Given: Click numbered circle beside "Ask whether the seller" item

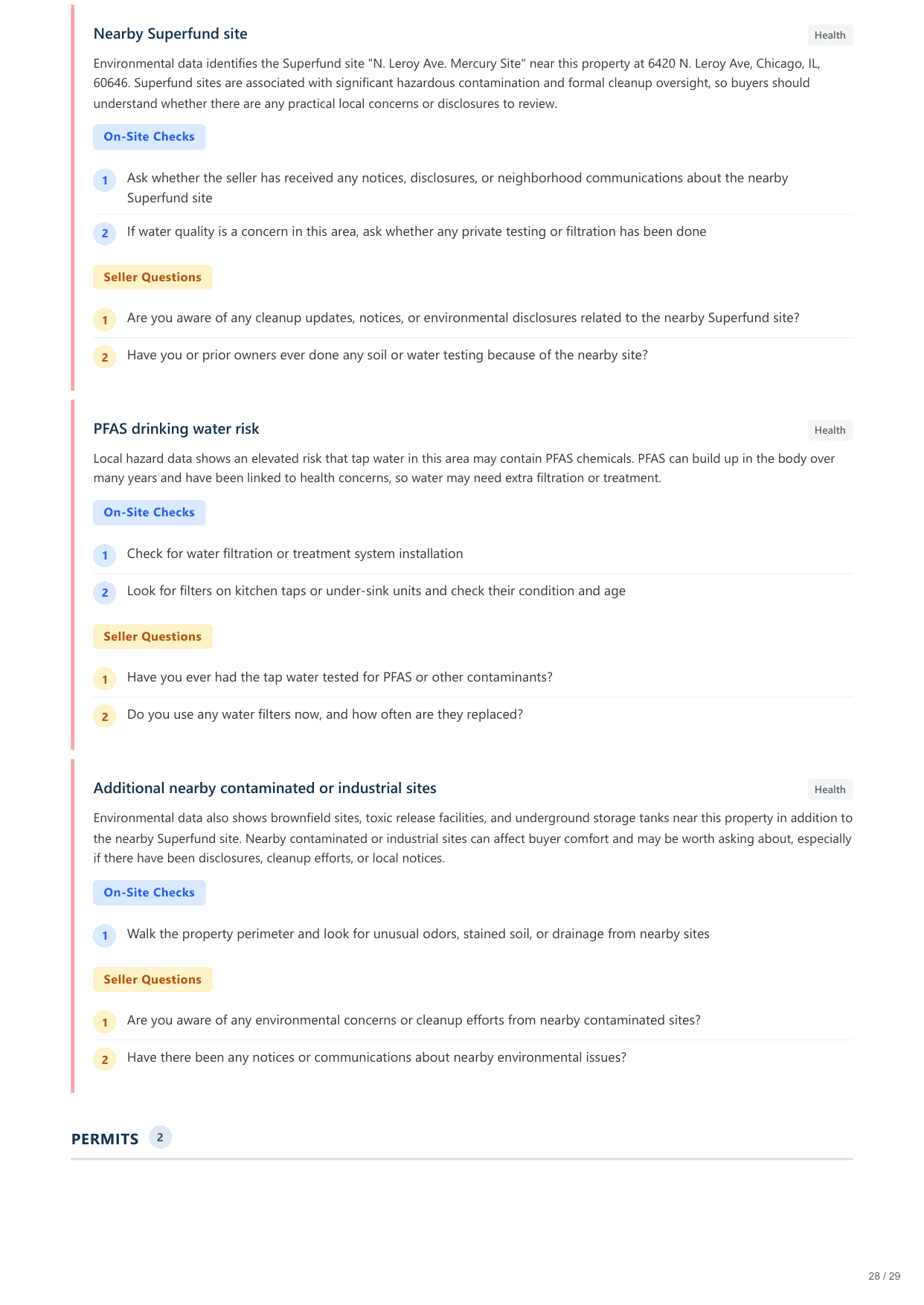Looking at the screenshot, I should coord(105,180).
